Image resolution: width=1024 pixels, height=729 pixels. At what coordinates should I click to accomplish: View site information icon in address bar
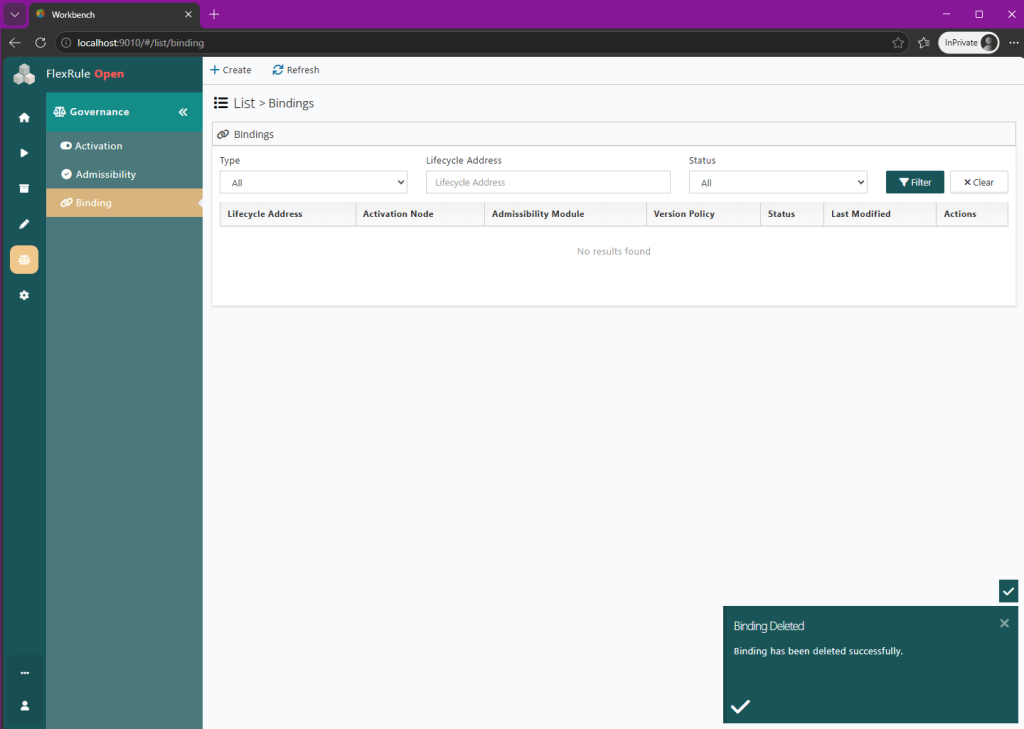66,42
